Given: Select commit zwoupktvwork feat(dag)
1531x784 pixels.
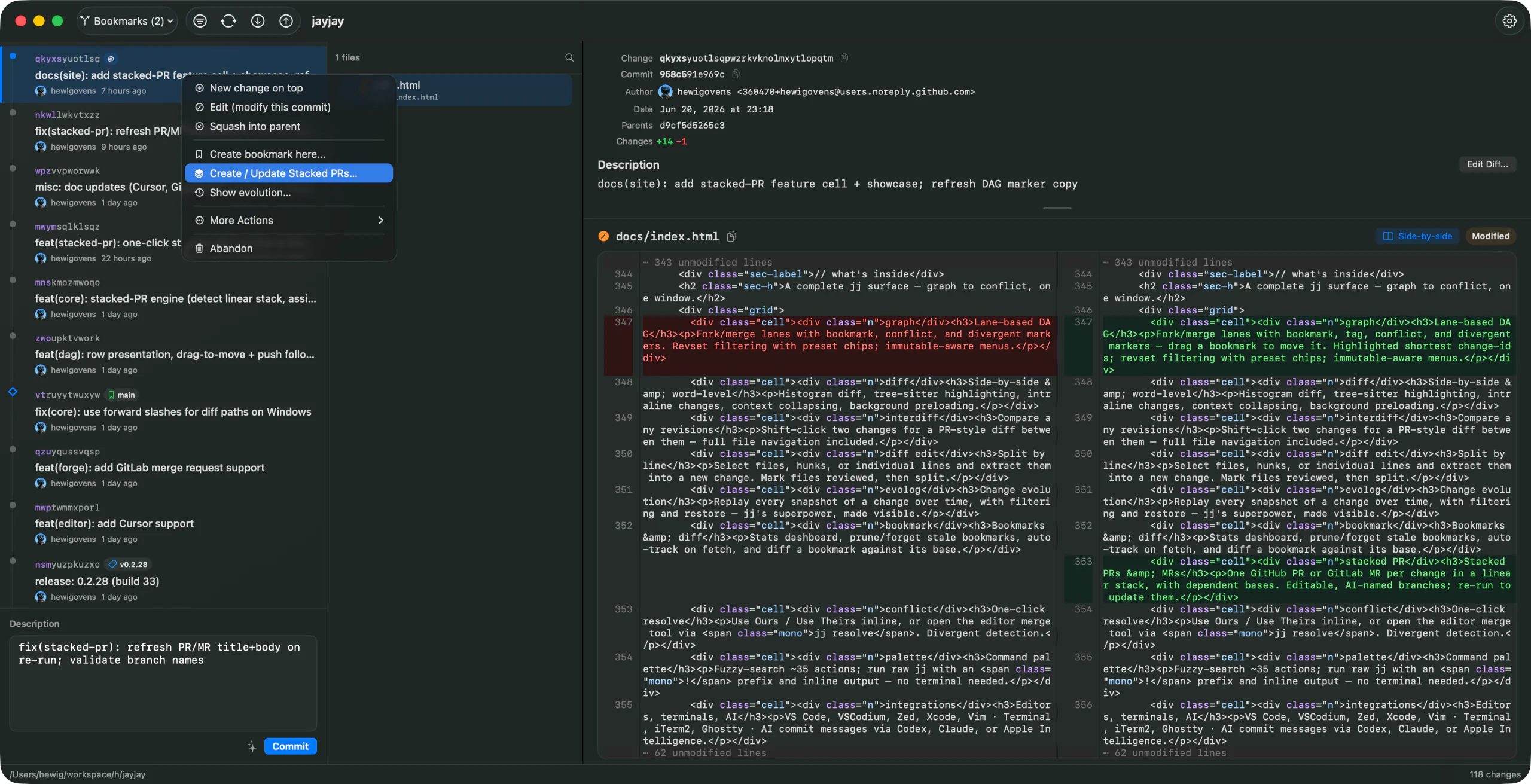Looking at the screenshot, I should tap(163, 354).
